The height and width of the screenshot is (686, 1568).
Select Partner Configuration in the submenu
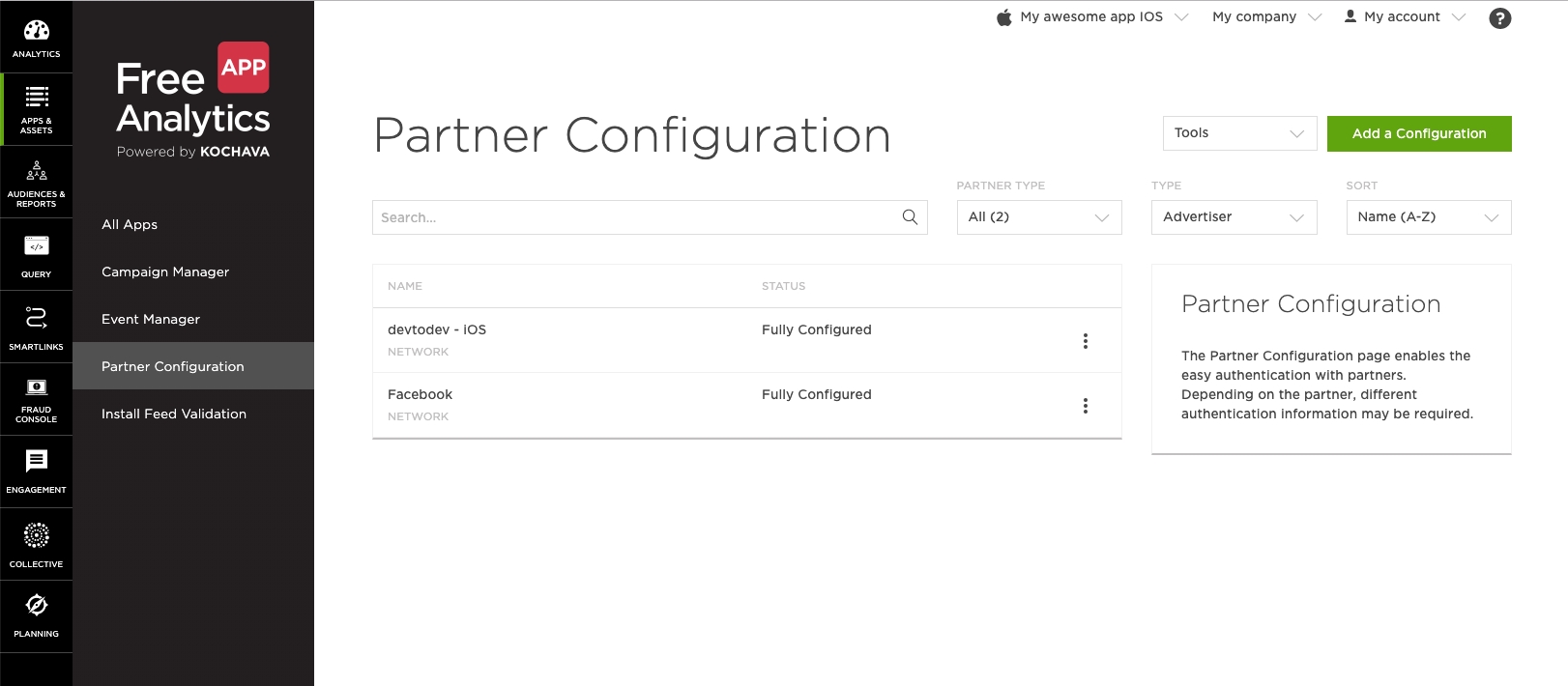[193, 366]
